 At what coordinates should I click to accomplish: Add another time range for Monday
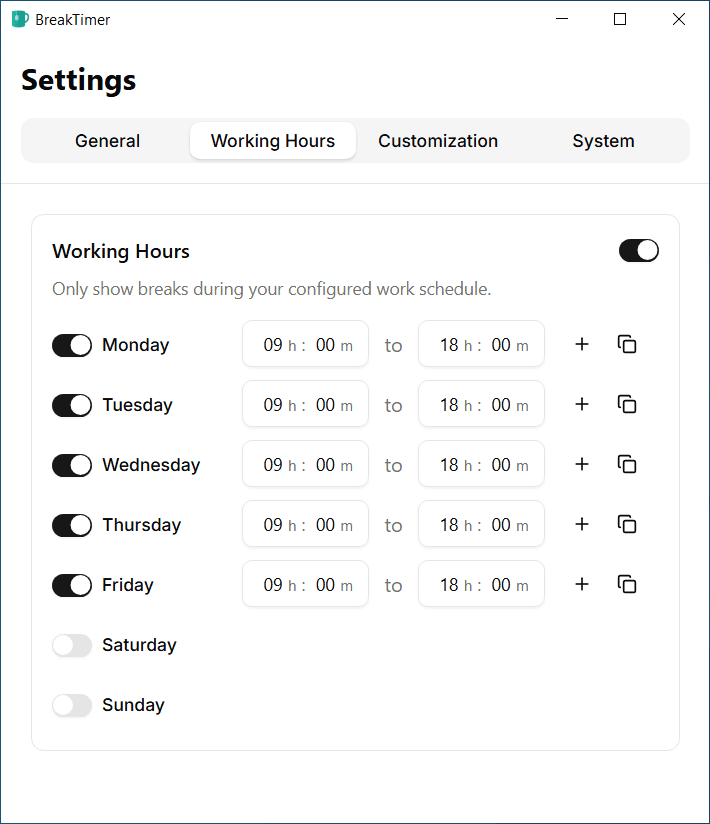click(582, 344)
